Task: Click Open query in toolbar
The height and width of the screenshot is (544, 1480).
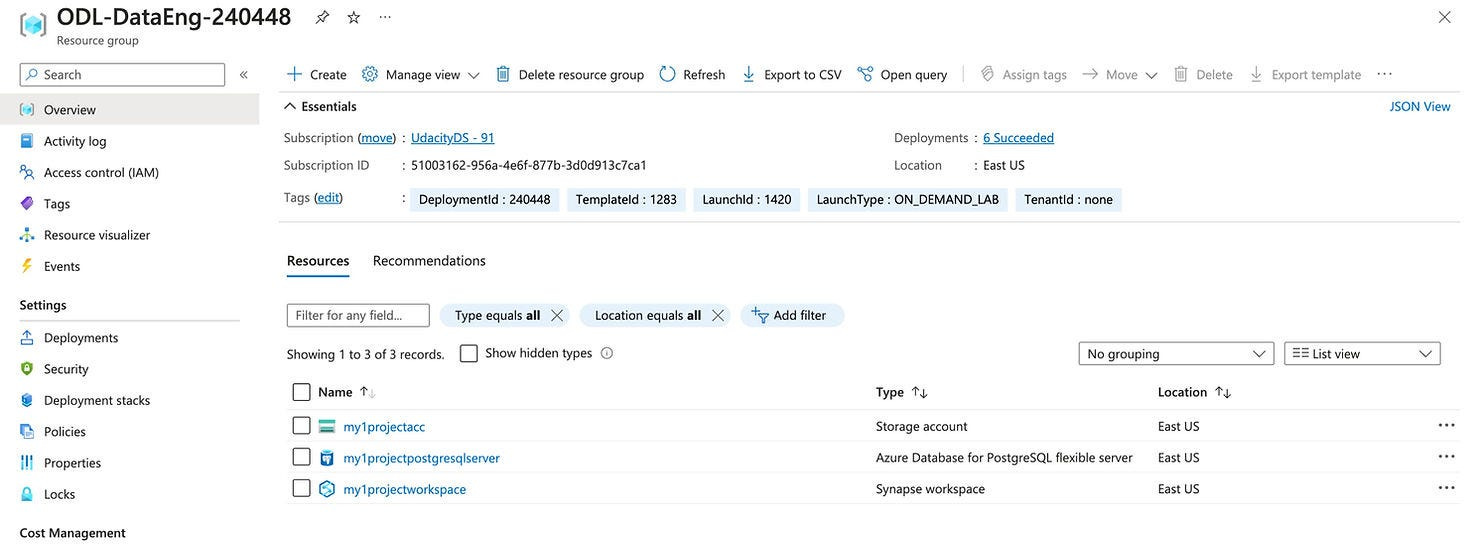Action: (902, 75)
